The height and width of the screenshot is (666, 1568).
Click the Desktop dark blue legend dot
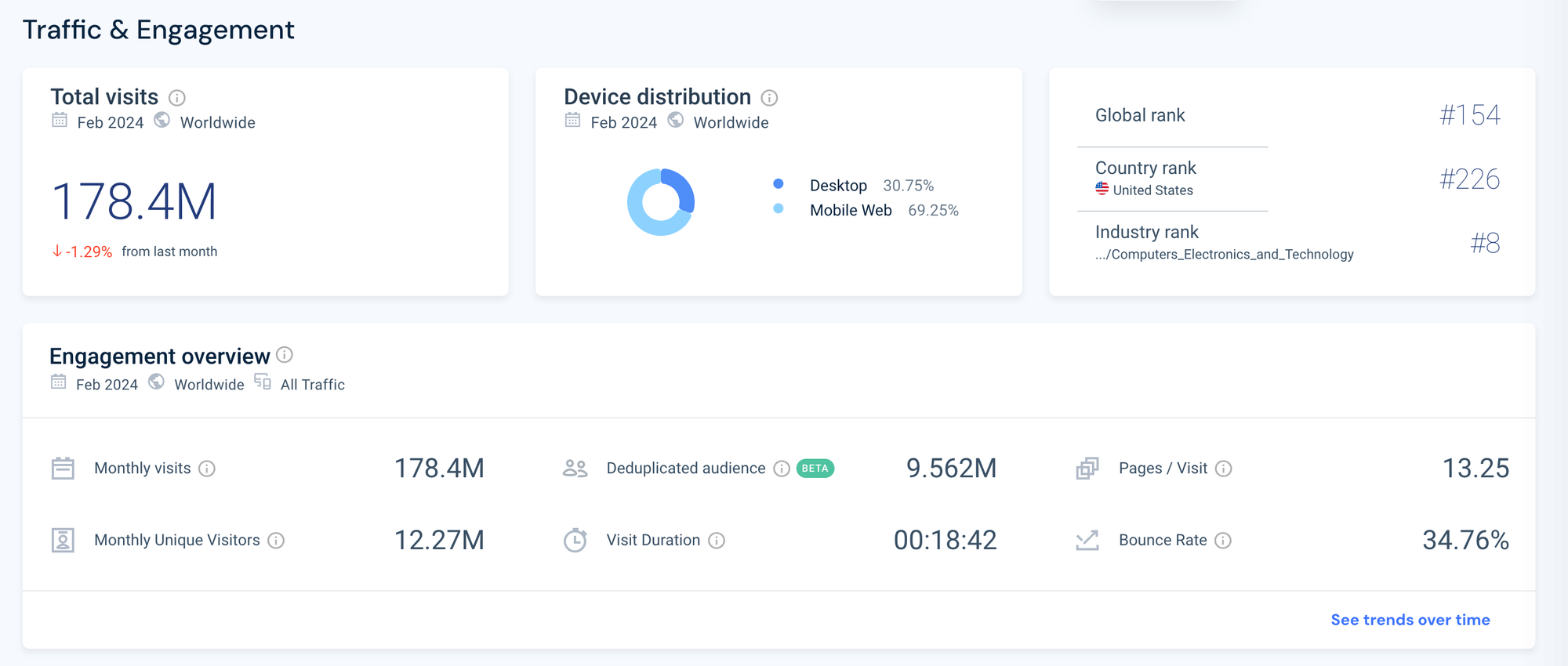pos(779,184)
